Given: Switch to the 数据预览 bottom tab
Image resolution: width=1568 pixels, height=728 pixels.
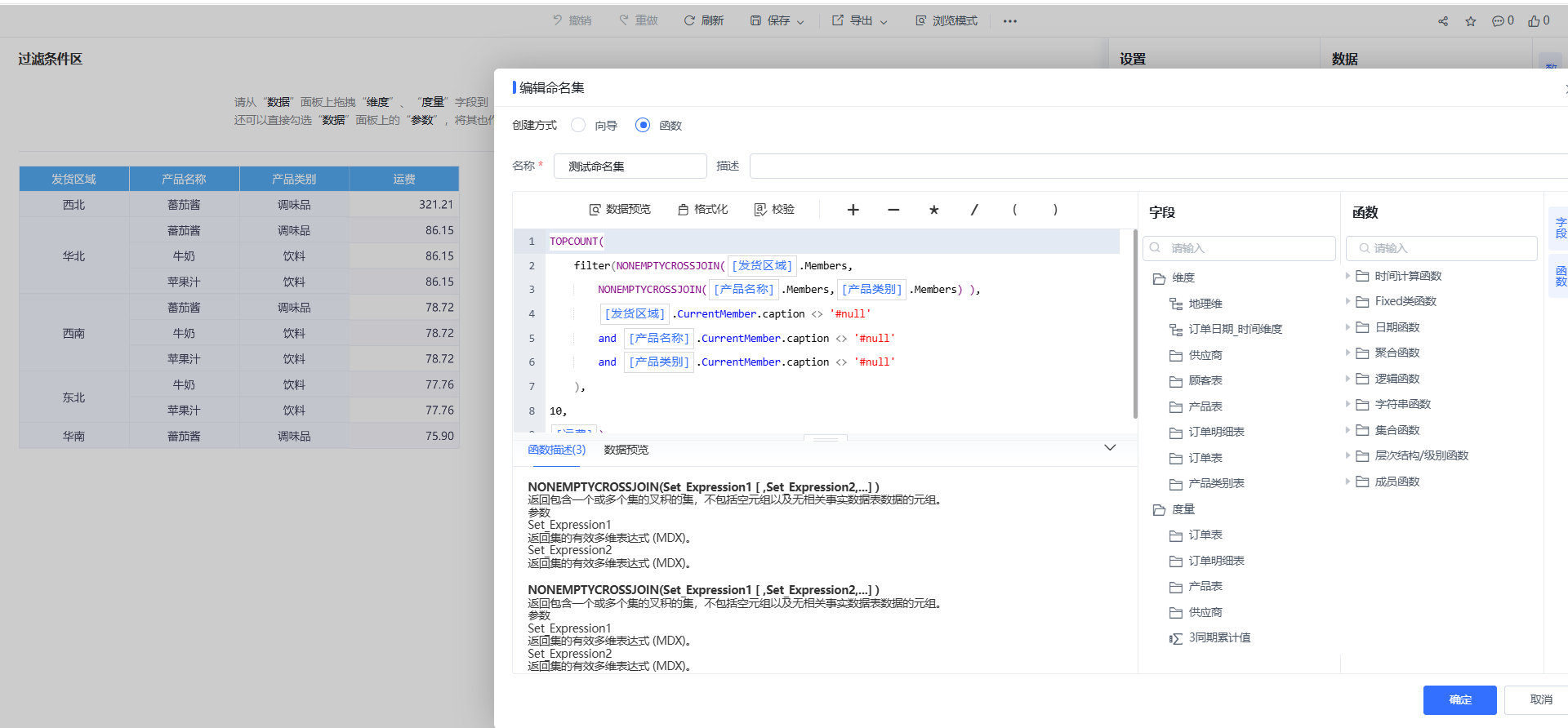Looking at the screenshot, I should tap(626, 450).
